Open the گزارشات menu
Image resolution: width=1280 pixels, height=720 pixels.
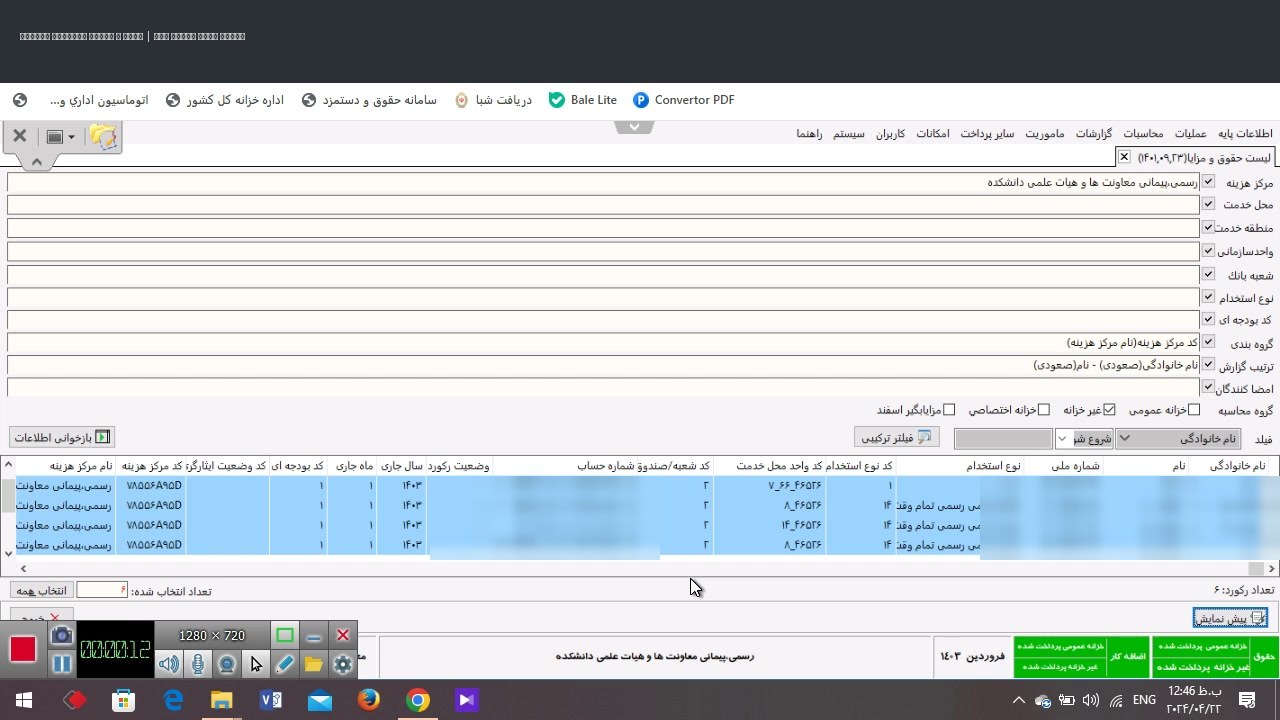[x=1094, y=134]
